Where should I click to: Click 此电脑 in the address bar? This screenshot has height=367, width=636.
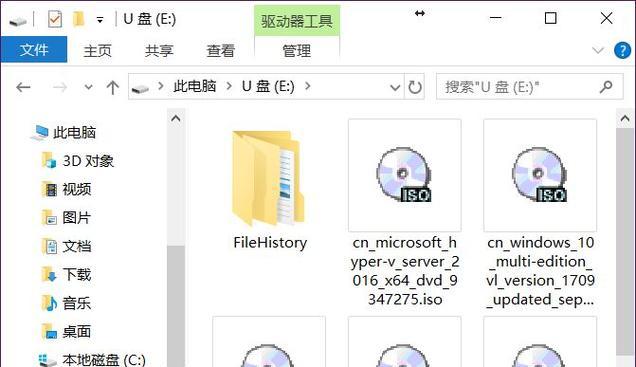pyautogui.click(x=195, y=86)
